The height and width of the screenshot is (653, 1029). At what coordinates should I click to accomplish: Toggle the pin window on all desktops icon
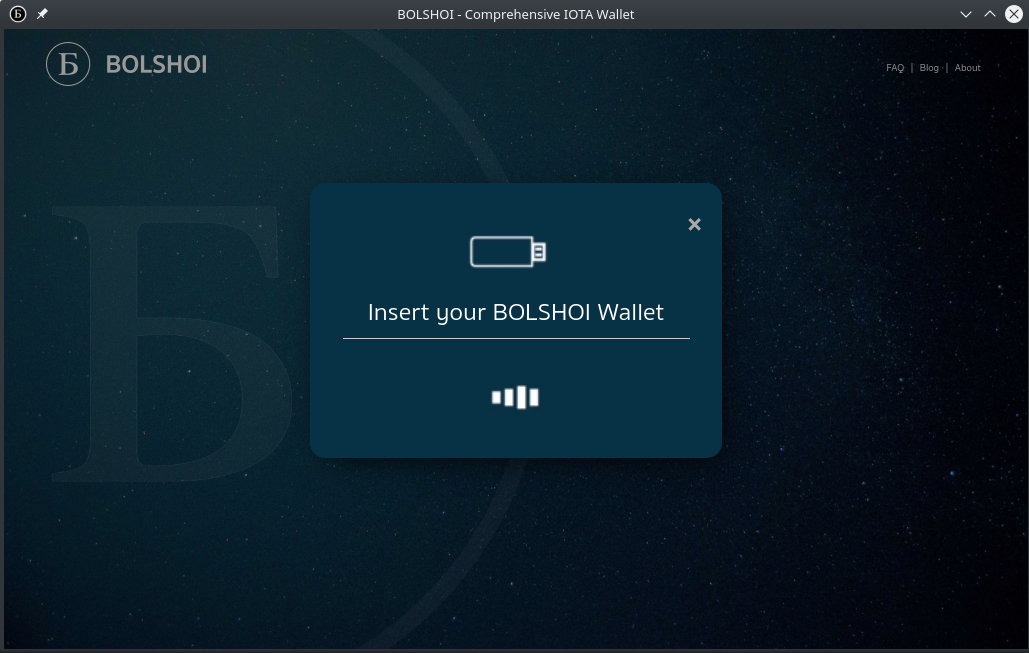[x=42, y=14]
